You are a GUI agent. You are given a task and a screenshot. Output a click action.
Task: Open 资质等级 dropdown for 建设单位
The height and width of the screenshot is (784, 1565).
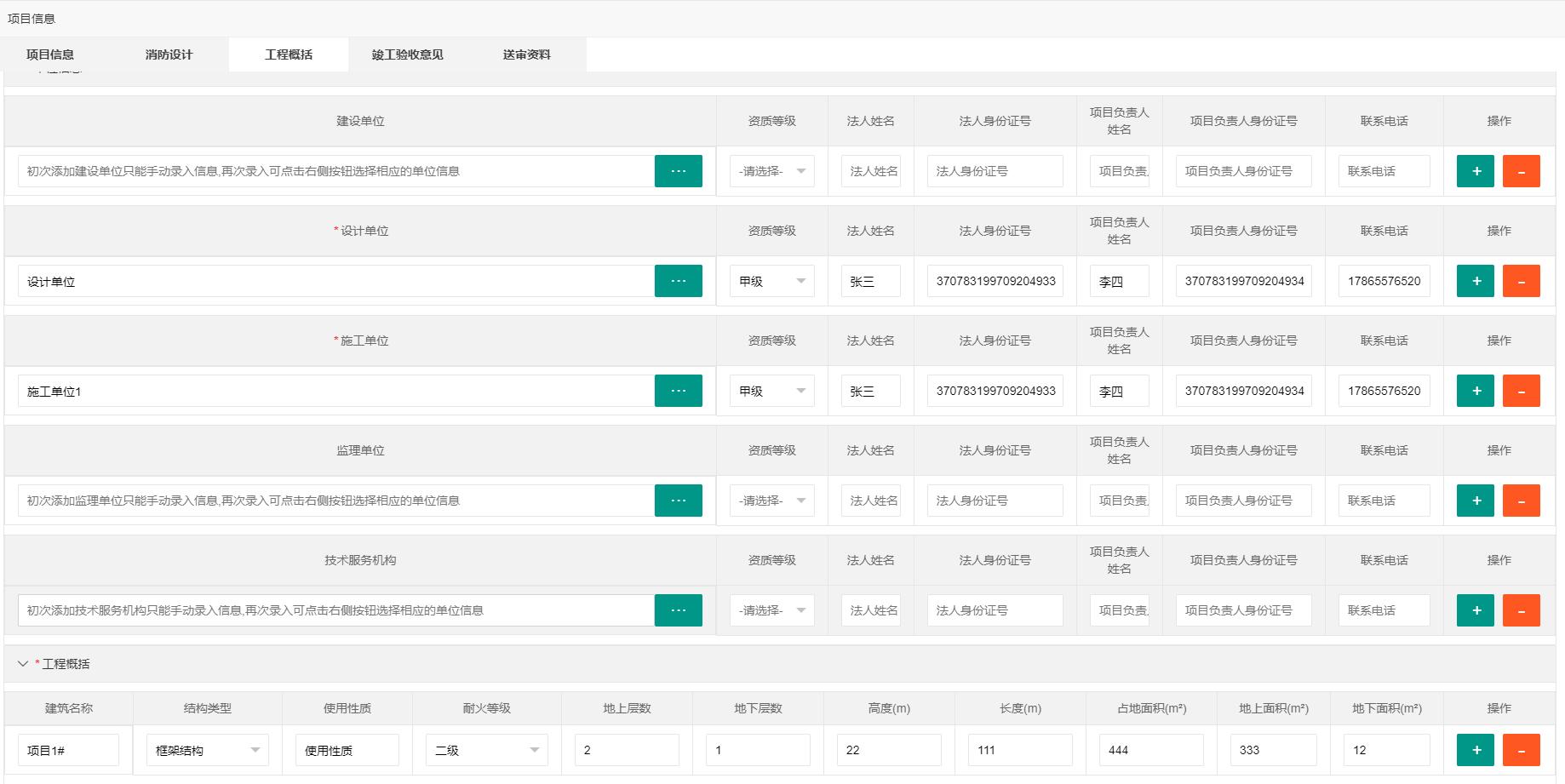click(771, 170)
